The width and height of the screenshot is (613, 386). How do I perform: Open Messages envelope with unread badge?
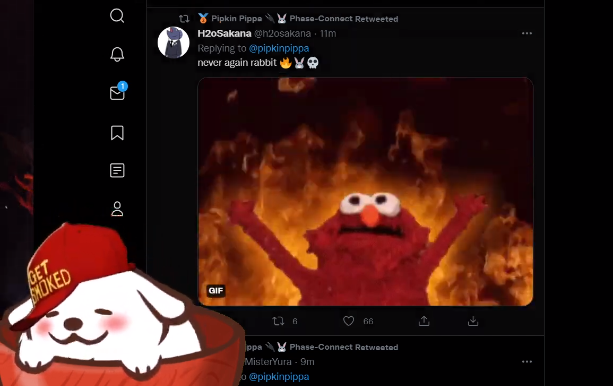[x=118, y=92]
